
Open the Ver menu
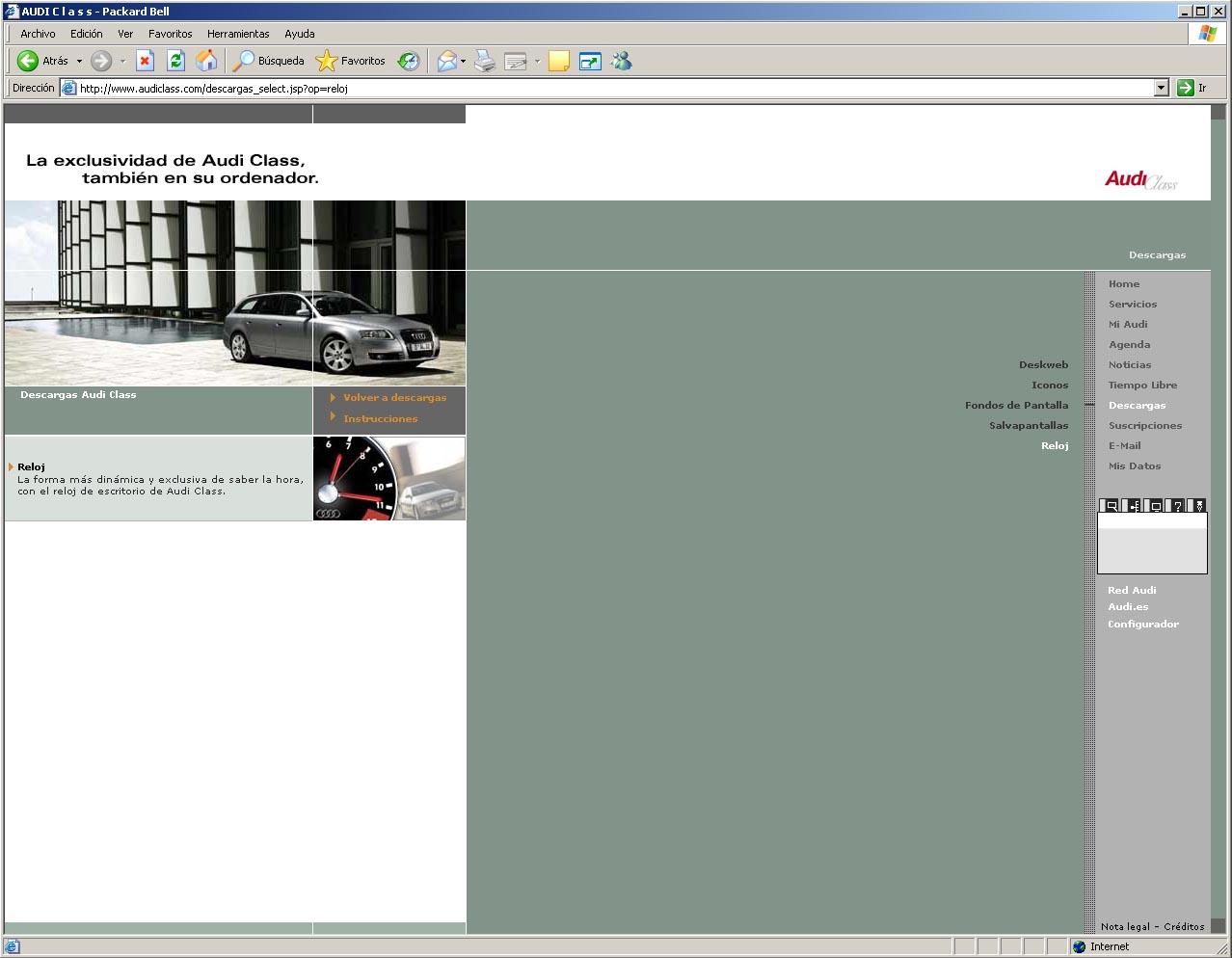pos(125,34)
